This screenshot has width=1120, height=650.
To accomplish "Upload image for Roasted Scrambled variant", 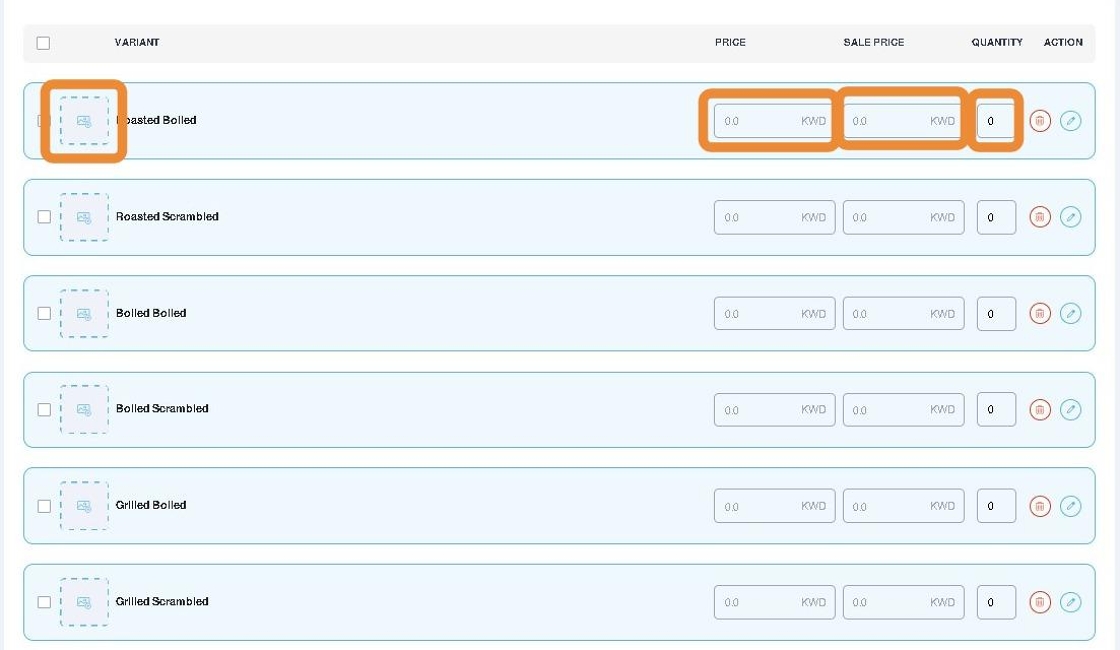I will 84,217.
